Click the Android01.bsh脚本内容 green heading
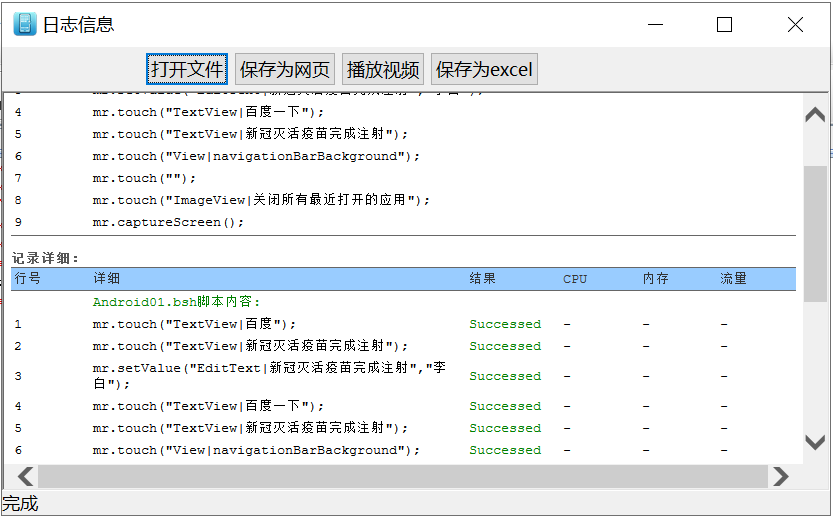This screenshot has height=517, width=833. pos(176,301)
